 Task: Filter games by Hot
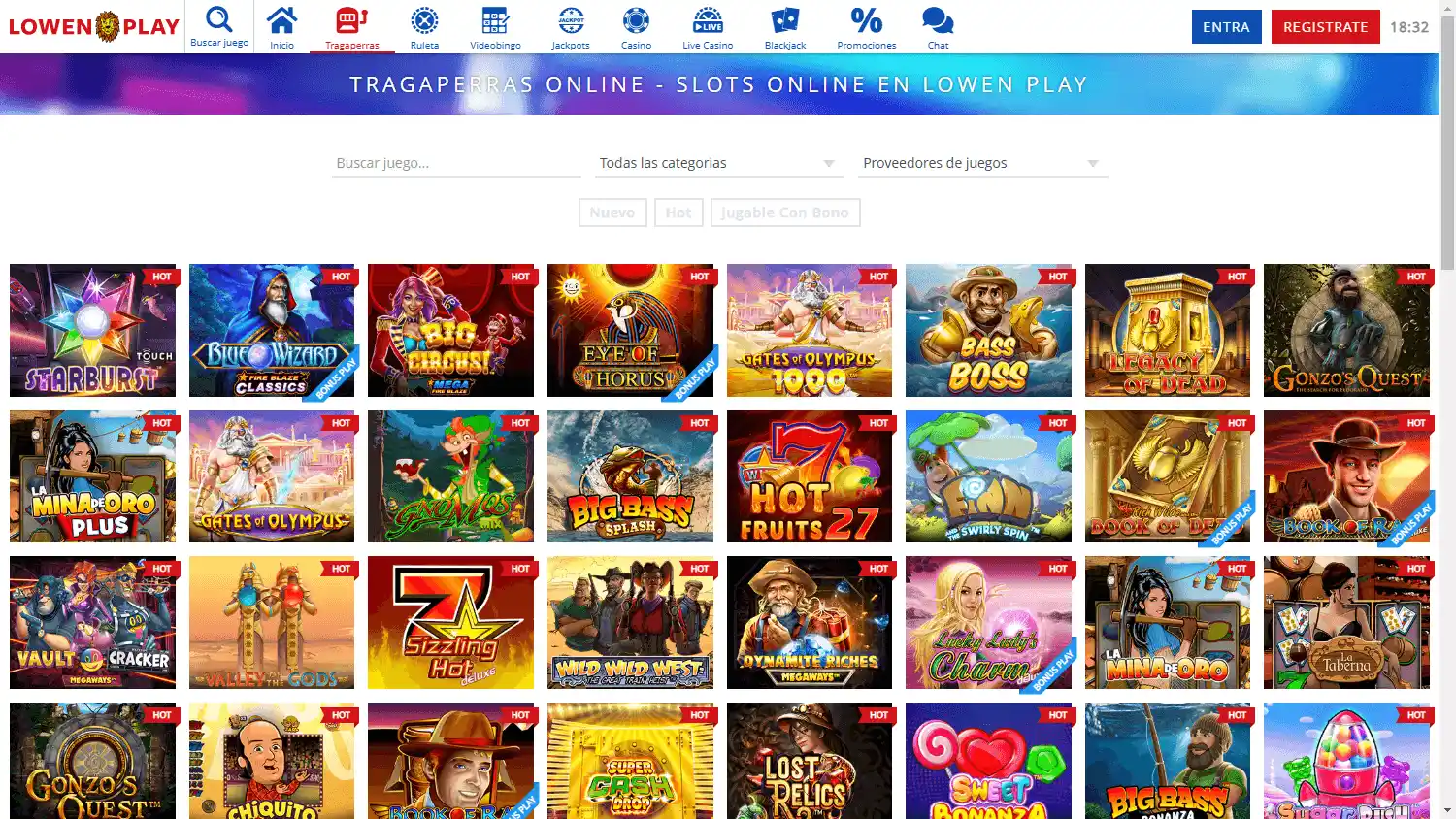678,213
